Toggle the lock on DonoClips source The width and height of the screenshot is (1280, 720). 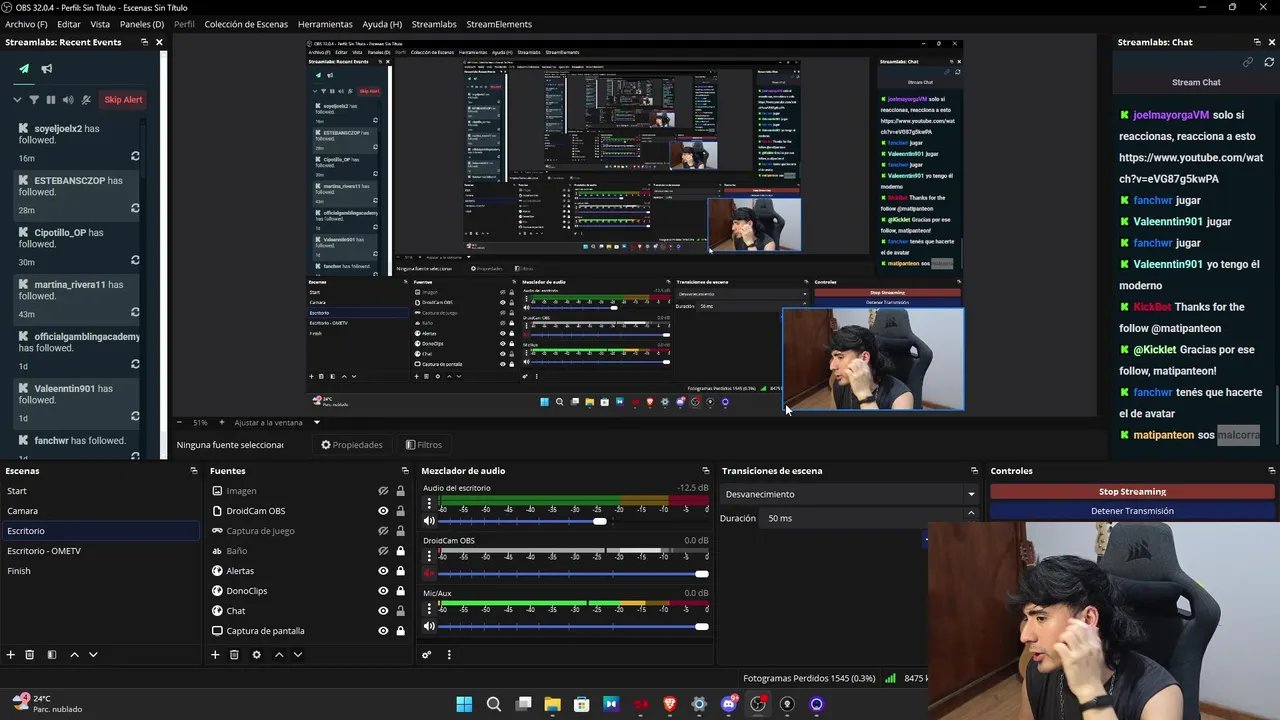pyautogui.click(x=400, y=591)
